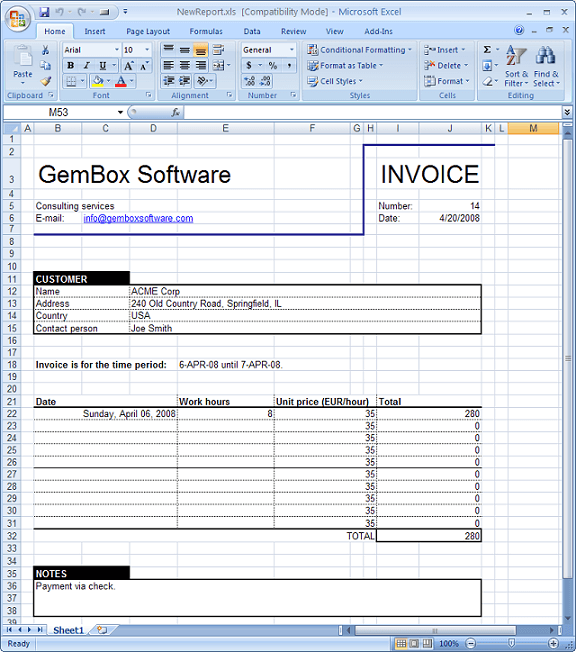
Task: Click the Fill down-arrow icon in Editing
Action: 487,65
